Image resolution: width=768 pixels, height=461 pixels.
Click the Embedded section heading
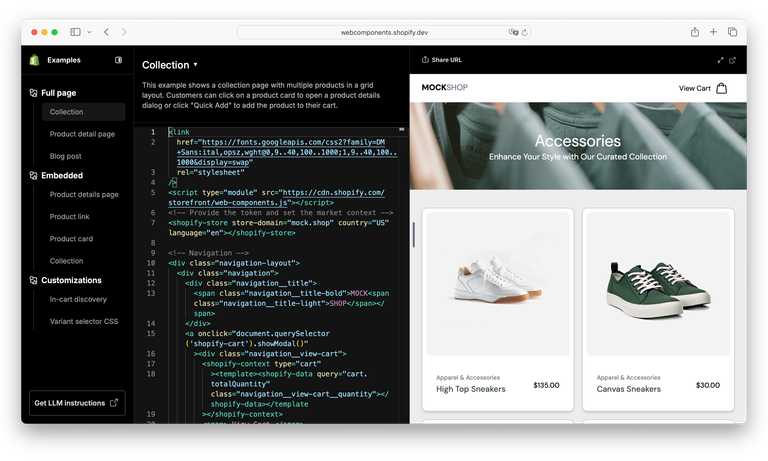tap(62, 175)
